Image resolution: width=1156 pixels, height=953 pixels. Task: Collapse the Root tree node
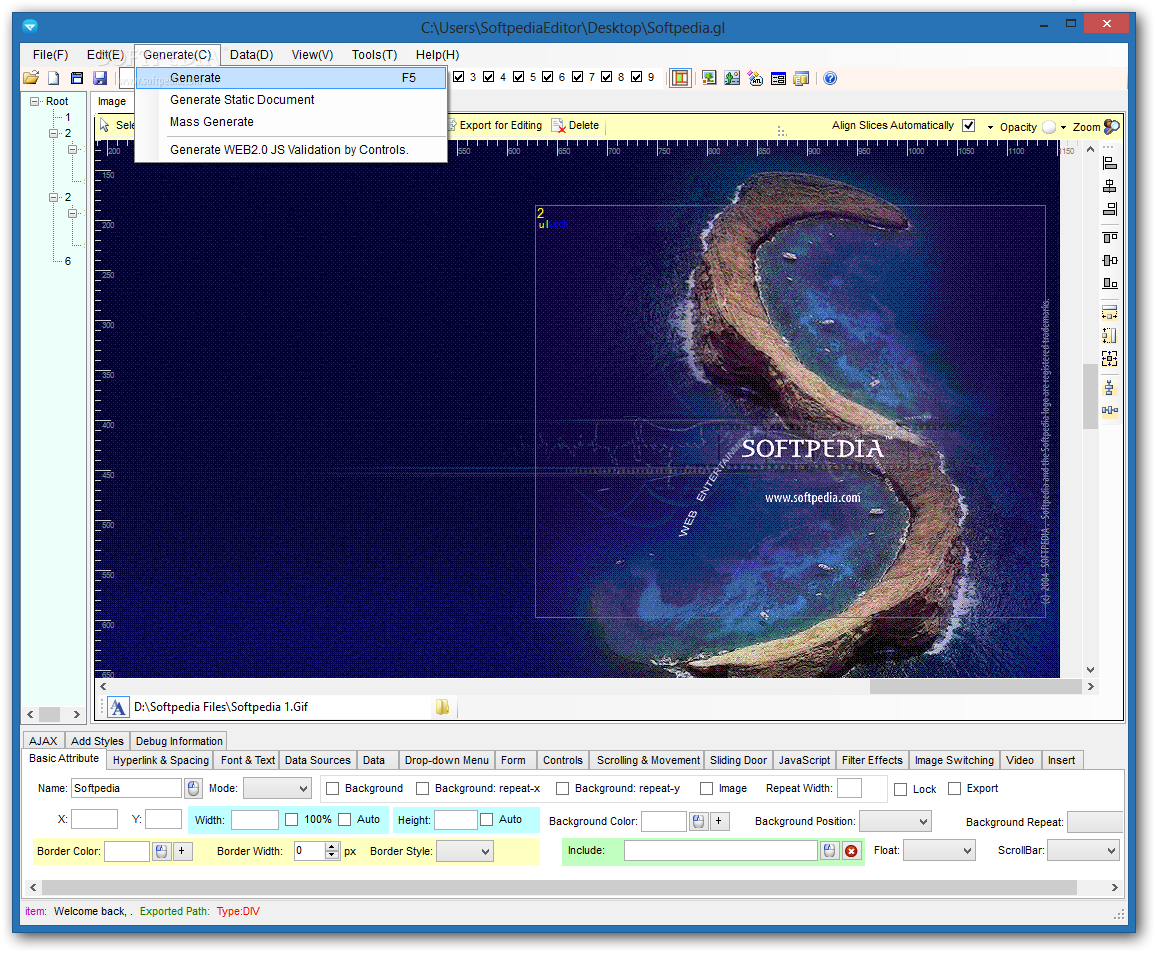click(x=35, y=101)
